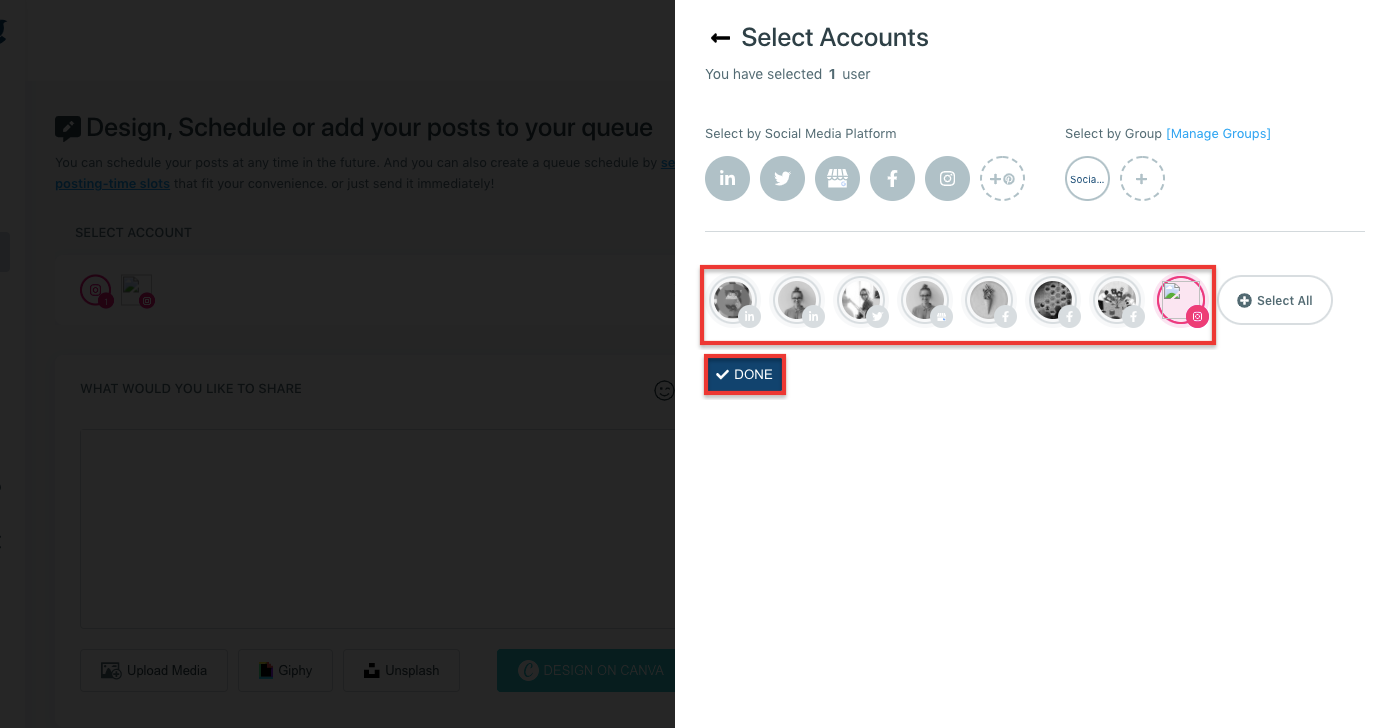Open the Manage Groups link
The width and height of the screenshot is (1377, 728).
click(x=1218, y=133)
